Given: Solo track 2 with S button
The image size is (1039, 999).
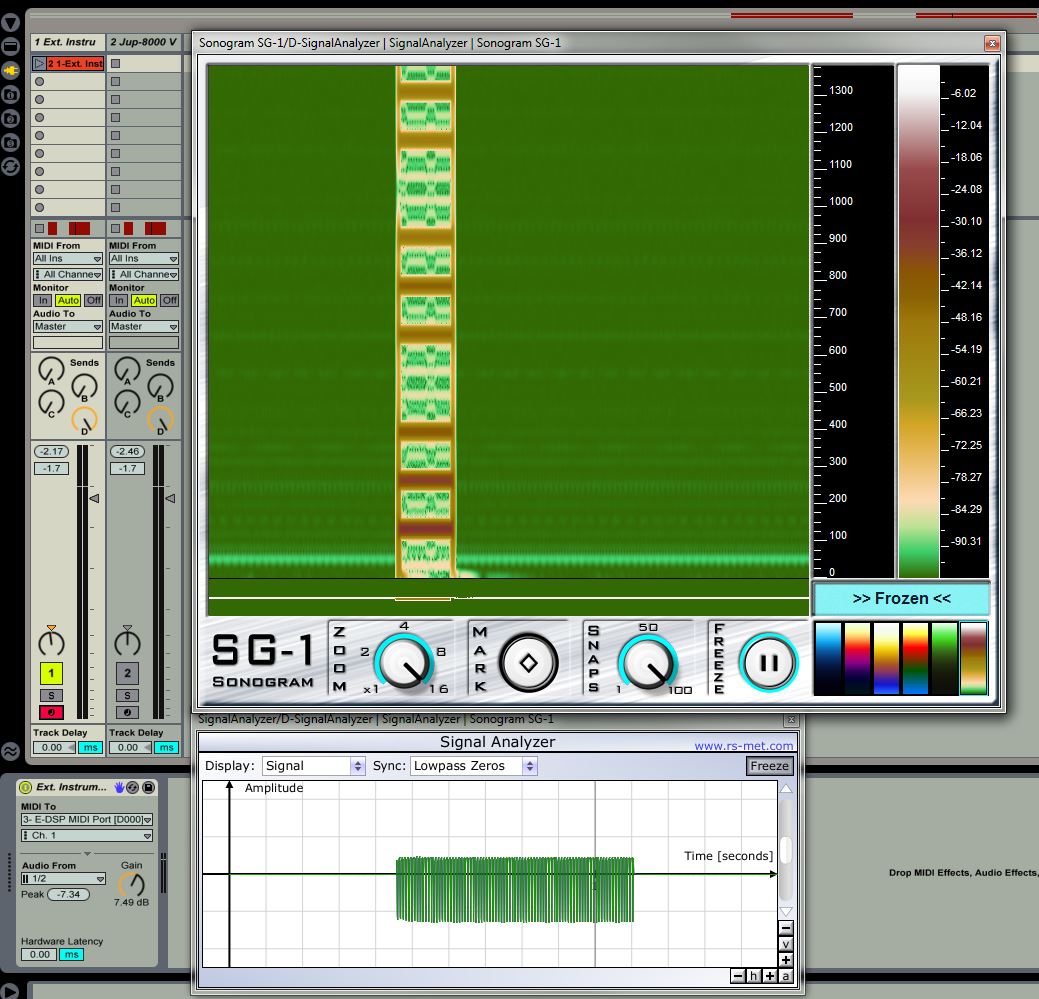Looking at the screenshot, I should (x=127, y=695).
